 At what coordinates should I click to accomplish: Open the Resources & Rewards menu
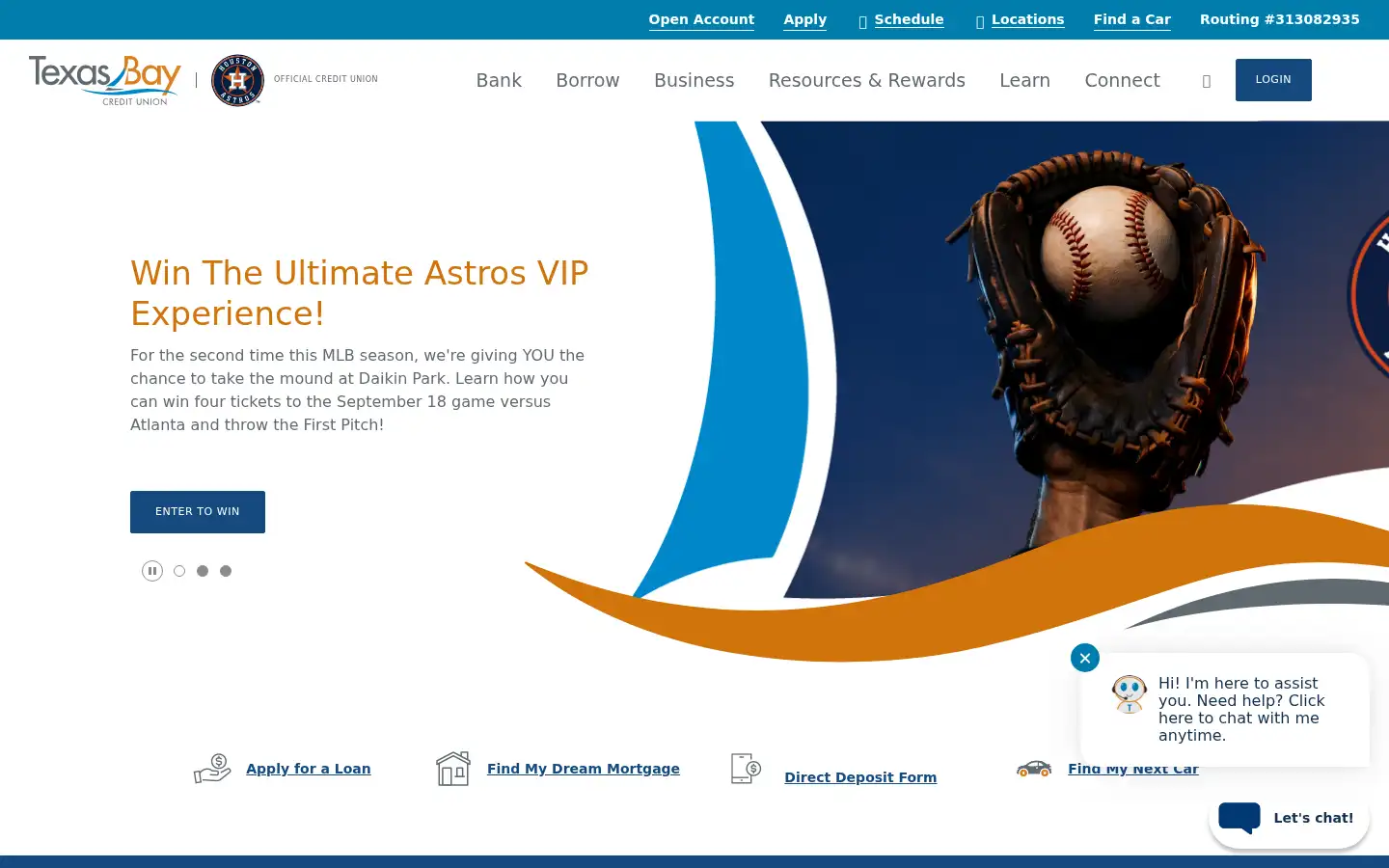pyautogui.click(x=866, y=80)
